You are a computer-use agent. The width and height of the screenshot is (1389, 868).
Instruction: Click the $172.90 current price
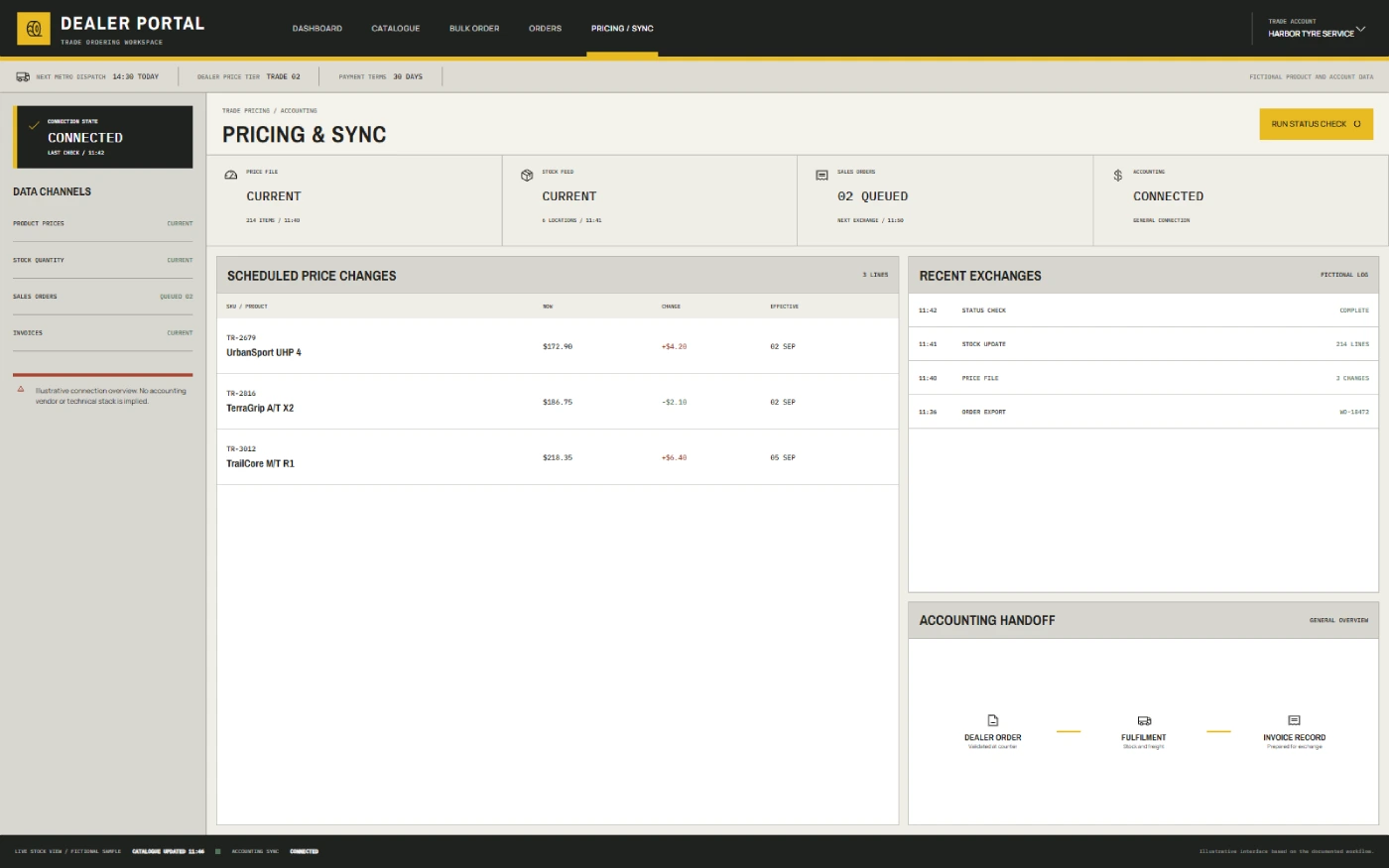[x=558, y=346]
